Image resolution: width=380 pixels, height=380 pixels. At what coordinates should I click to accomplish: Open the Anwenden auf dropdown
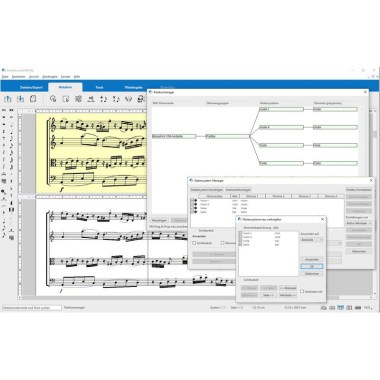tap(312, 240)
